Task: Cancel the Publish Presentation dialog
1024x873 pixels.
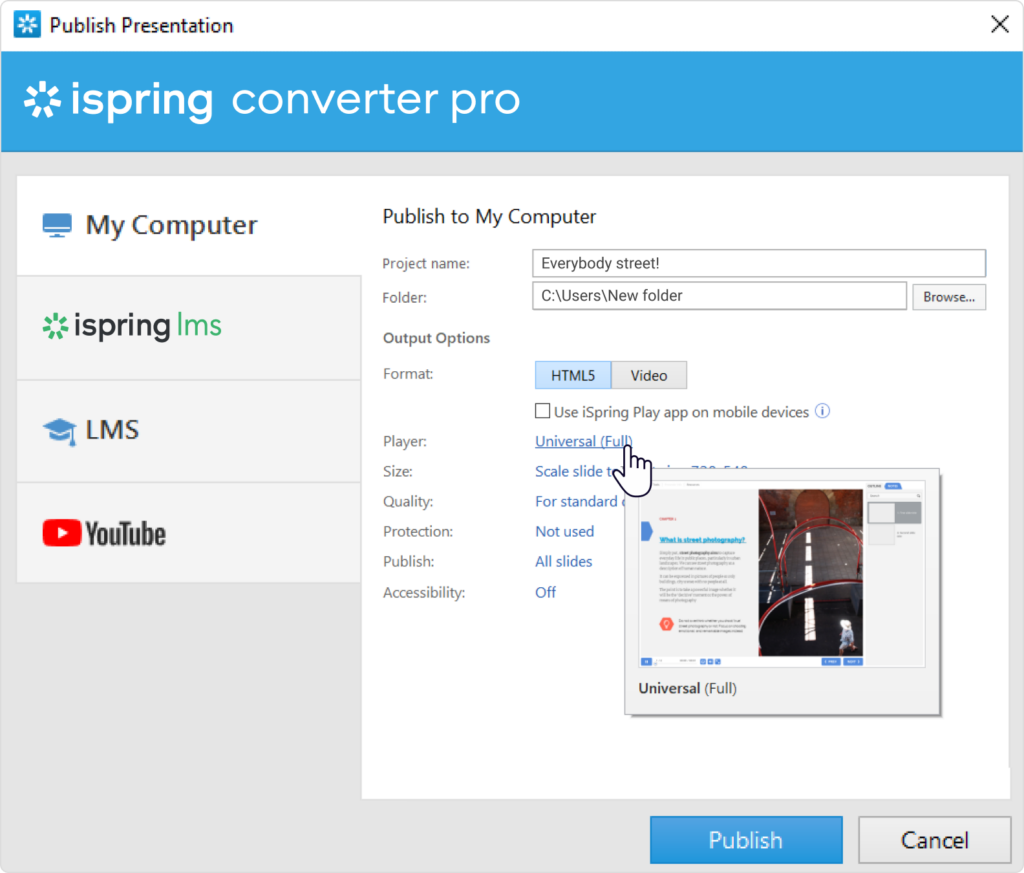Action: pyautogui.click(x=935, y=840)
